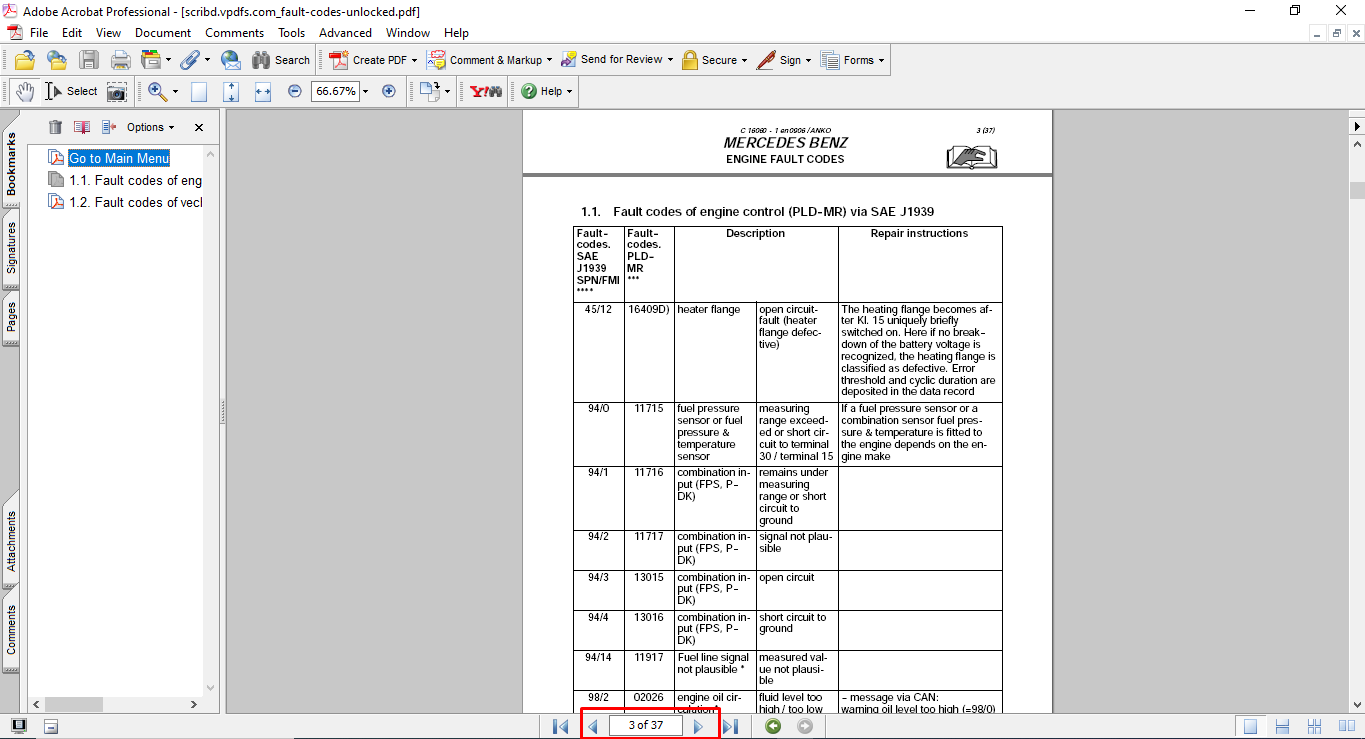The image size is (1365, 739).
Task: Switch to single page layout view
Action: point(1250,726)
